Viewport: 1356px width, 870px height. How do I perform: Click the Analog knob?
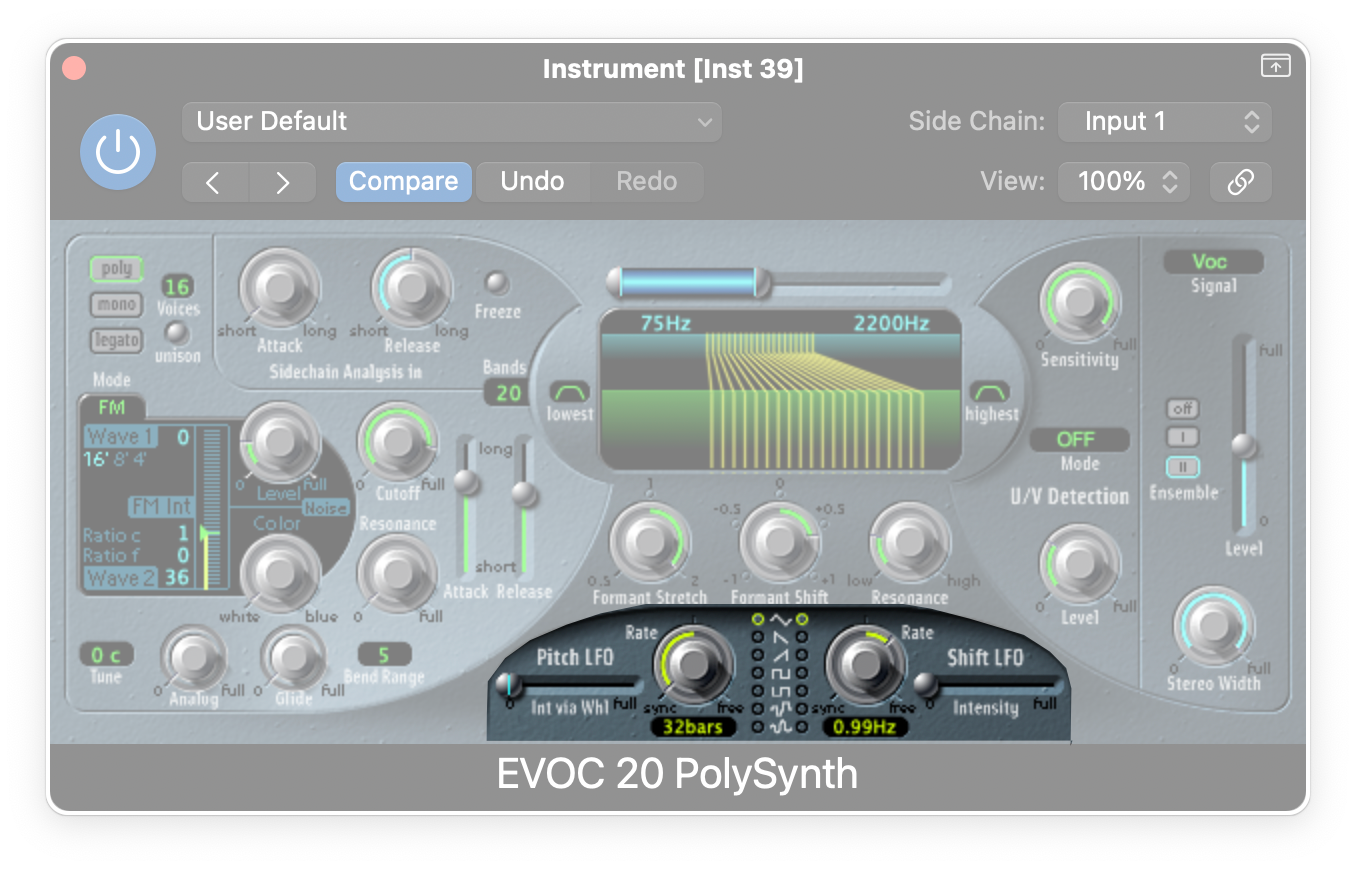[x=194, y=657]
